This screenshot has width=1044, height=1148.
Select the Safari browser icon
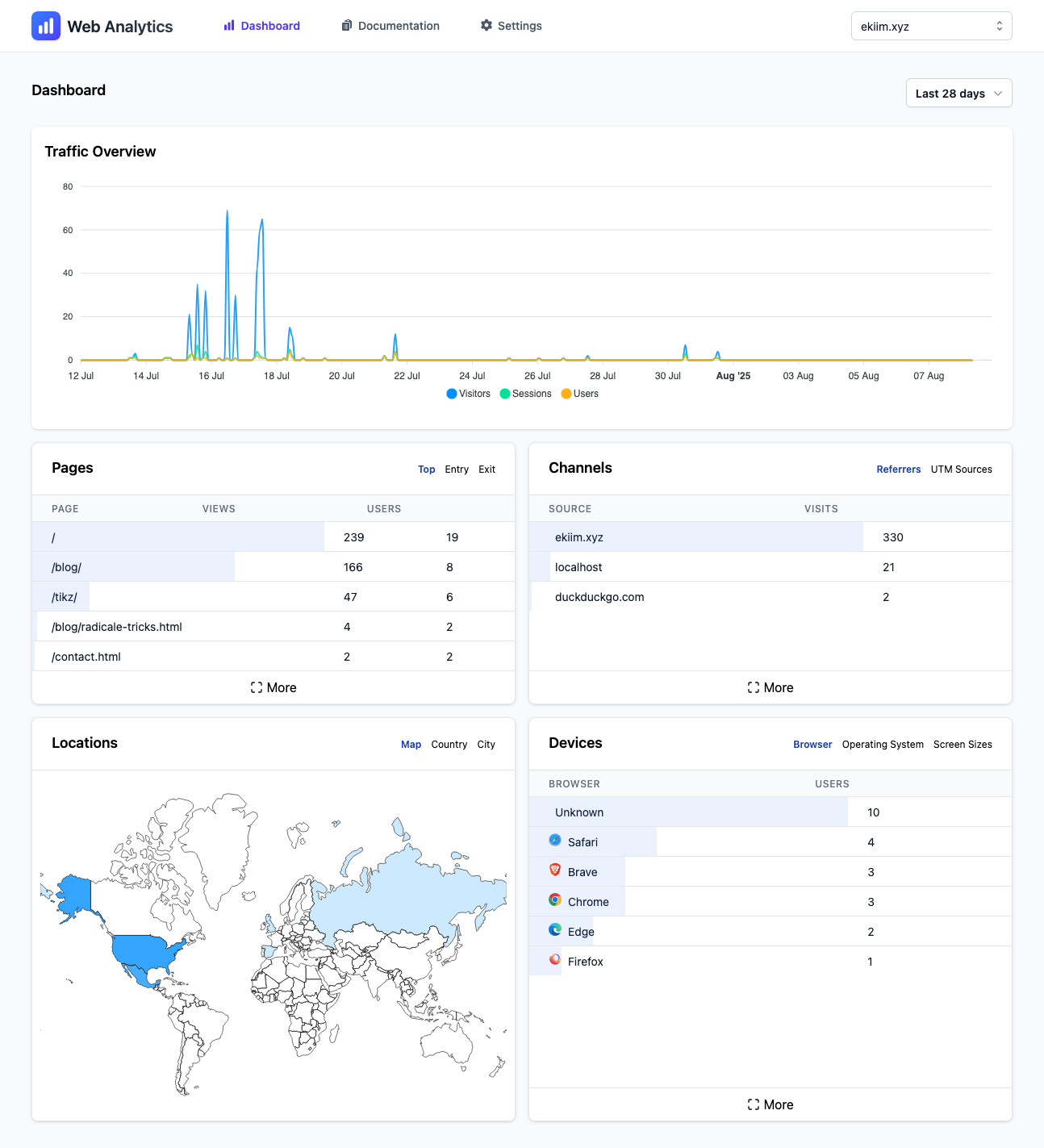(x=555, y=841)
